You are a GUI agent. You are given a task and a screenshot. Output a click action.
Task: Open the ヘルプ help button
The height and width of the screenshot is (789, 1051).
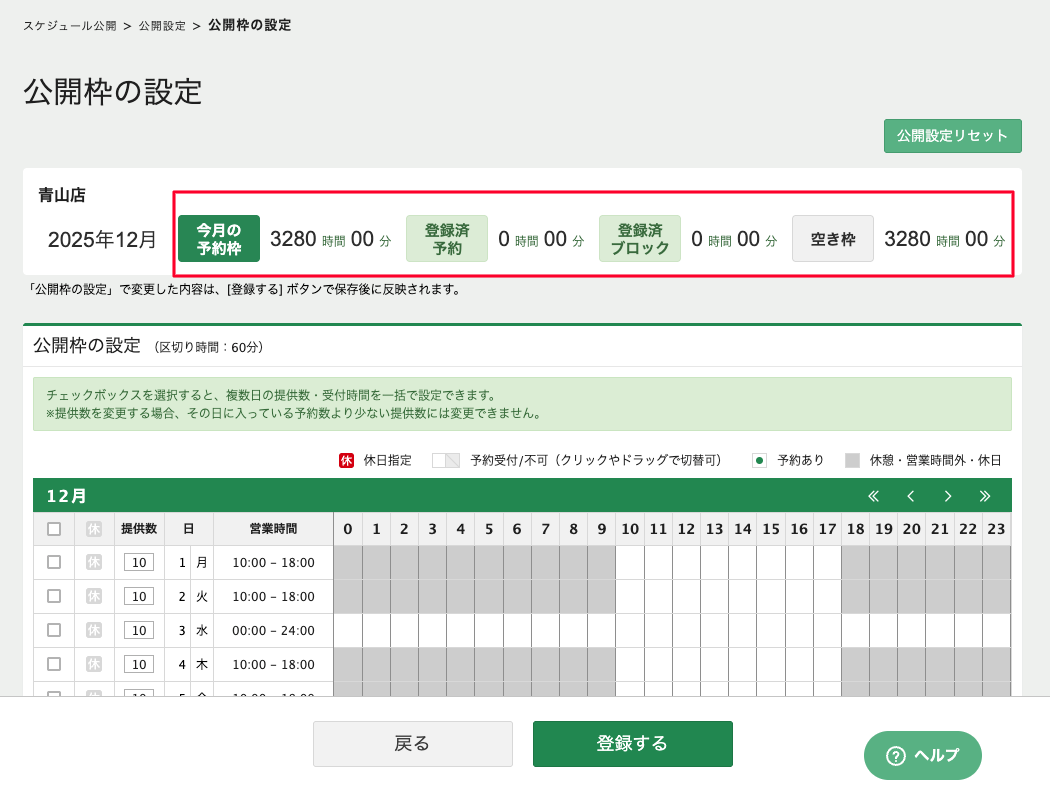[x=922, y=755]
